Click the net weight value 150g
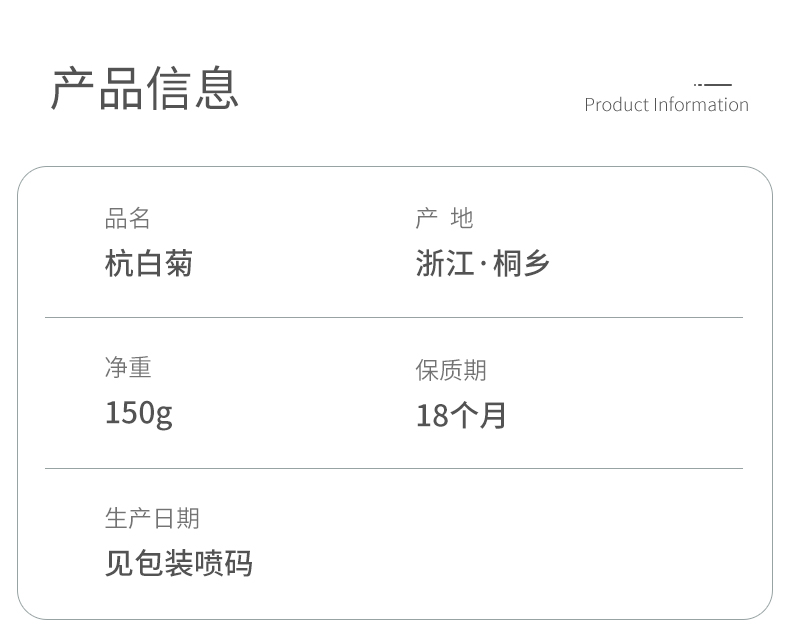The image size is (790, 644). point(139,413)
